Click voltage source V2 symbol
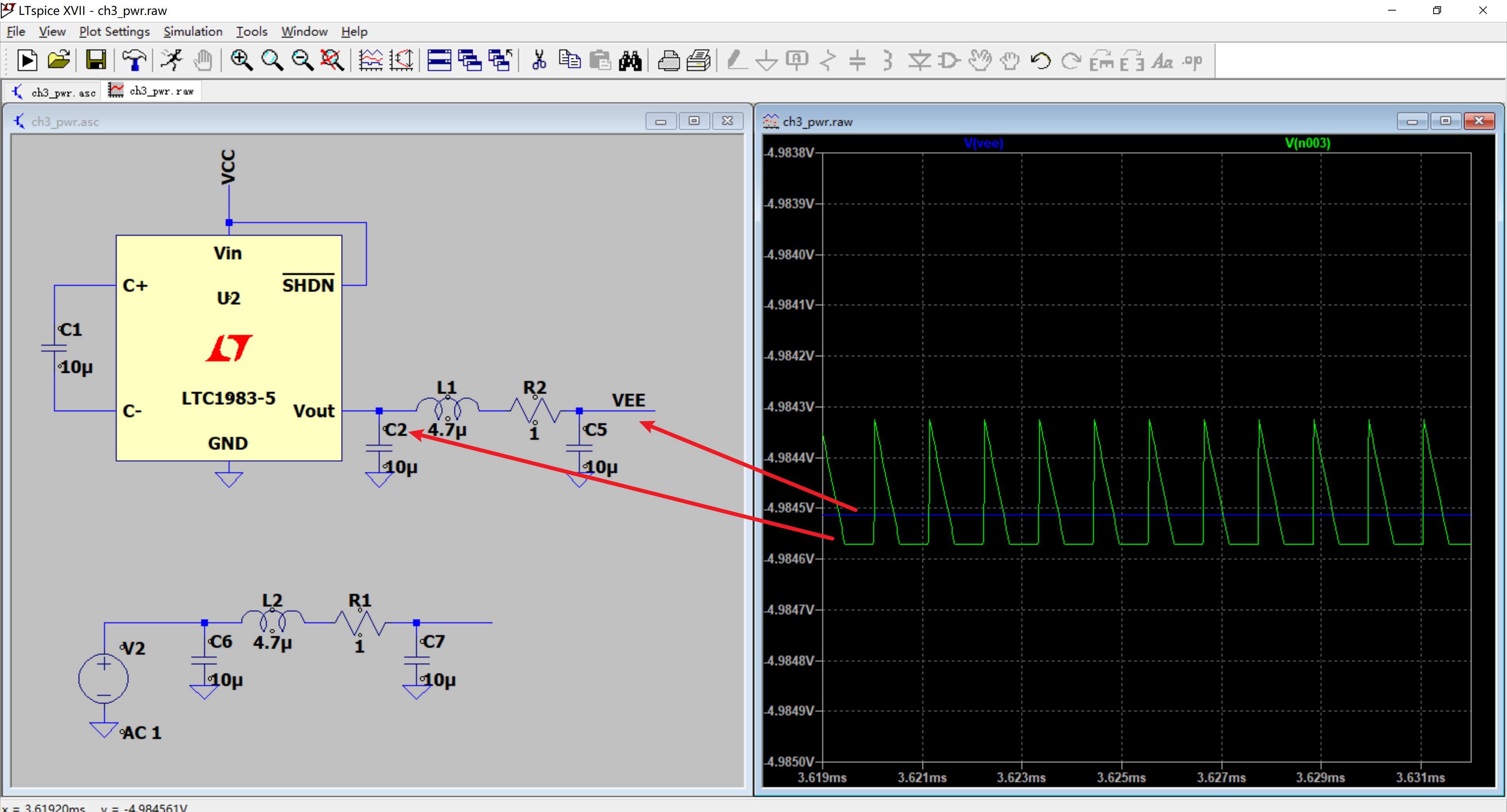 tap(104, 678)
